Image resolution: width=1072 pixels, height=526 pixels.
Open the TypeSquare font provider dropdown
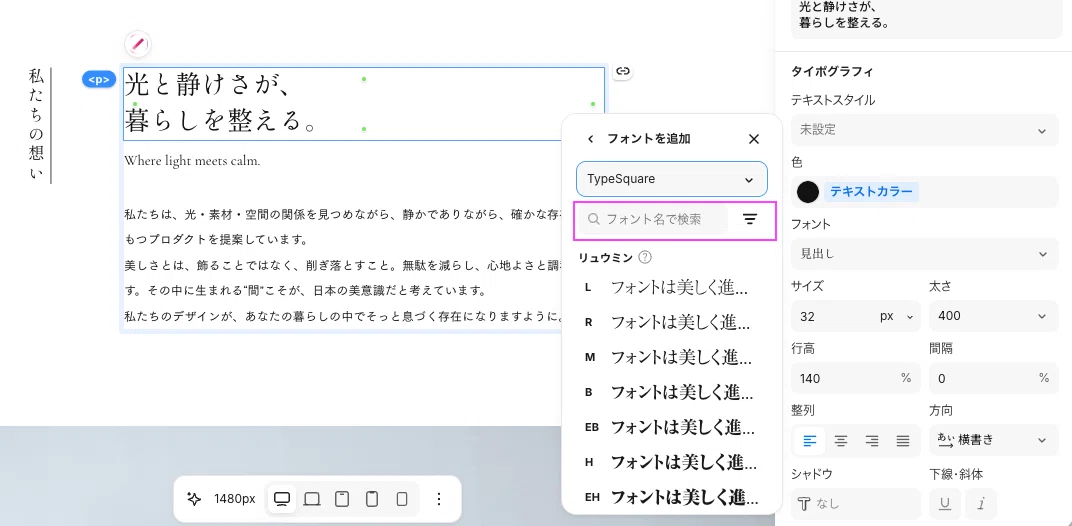[671, 179]
